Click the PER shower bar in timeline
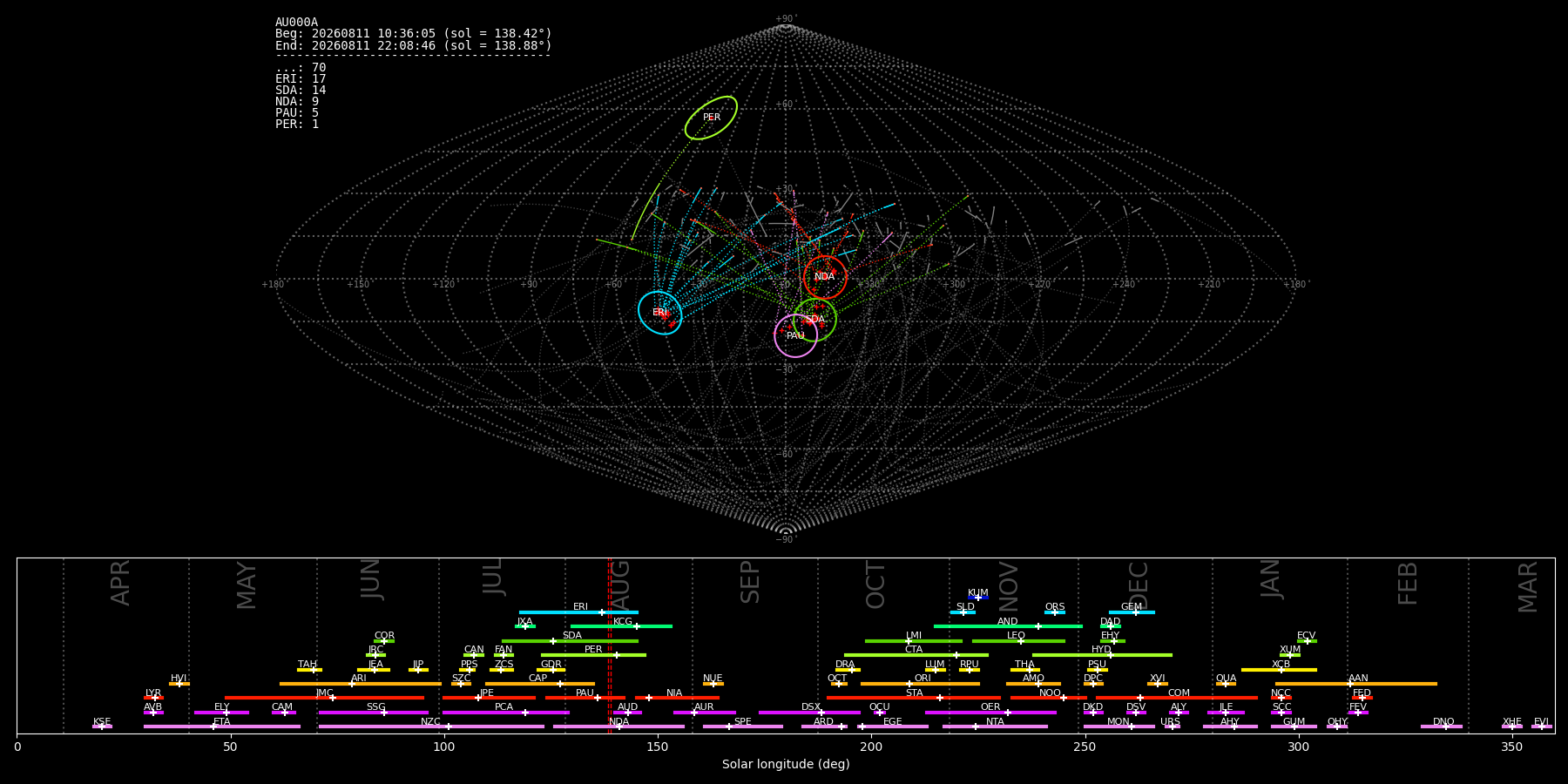The height and width of the screenshot is (784, 1568). point(593,655)
